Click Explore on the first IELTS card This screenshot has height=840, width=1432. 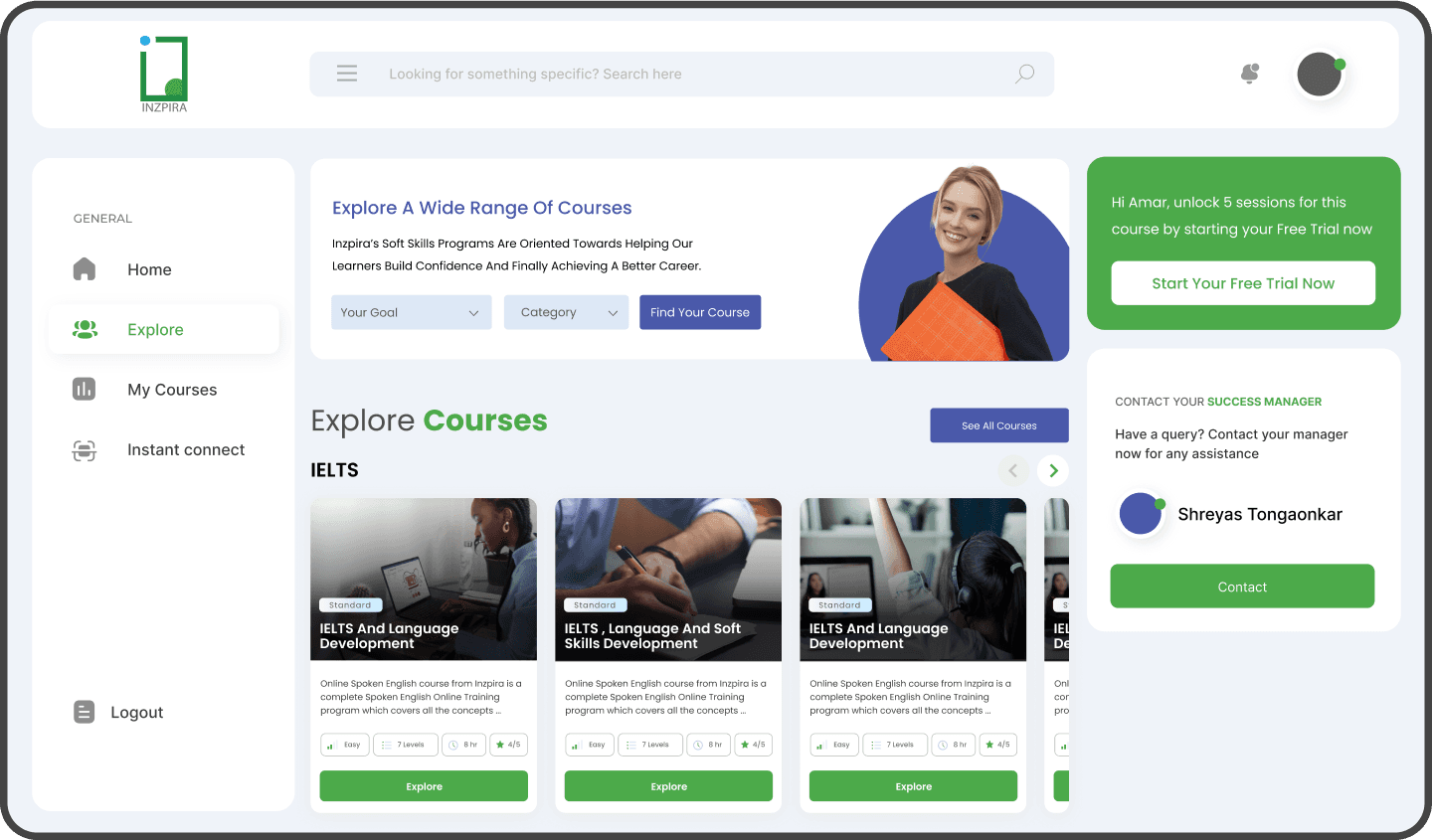coord(424,786)
